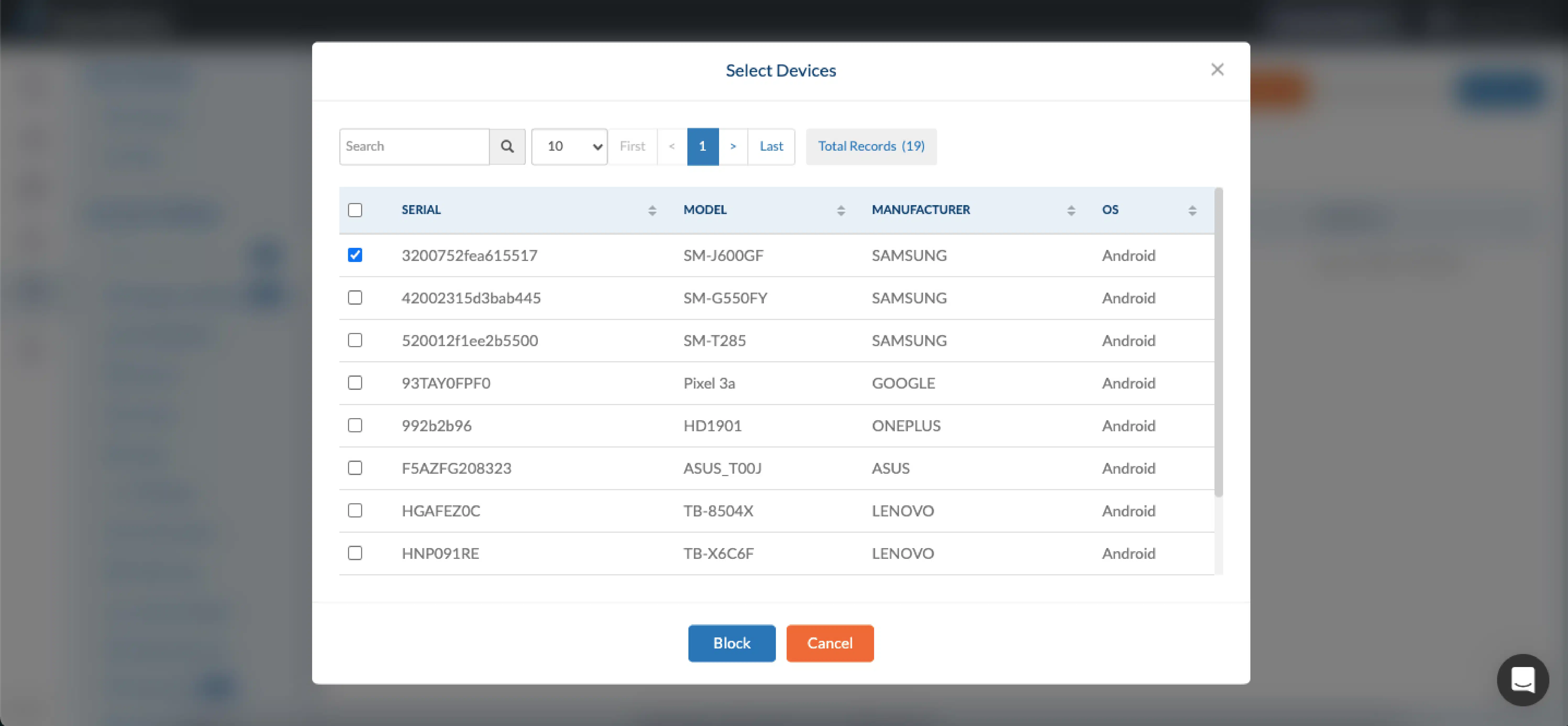Screen dimensions: 1568x726
Task: Click the Block button
Action: [732, 643]
